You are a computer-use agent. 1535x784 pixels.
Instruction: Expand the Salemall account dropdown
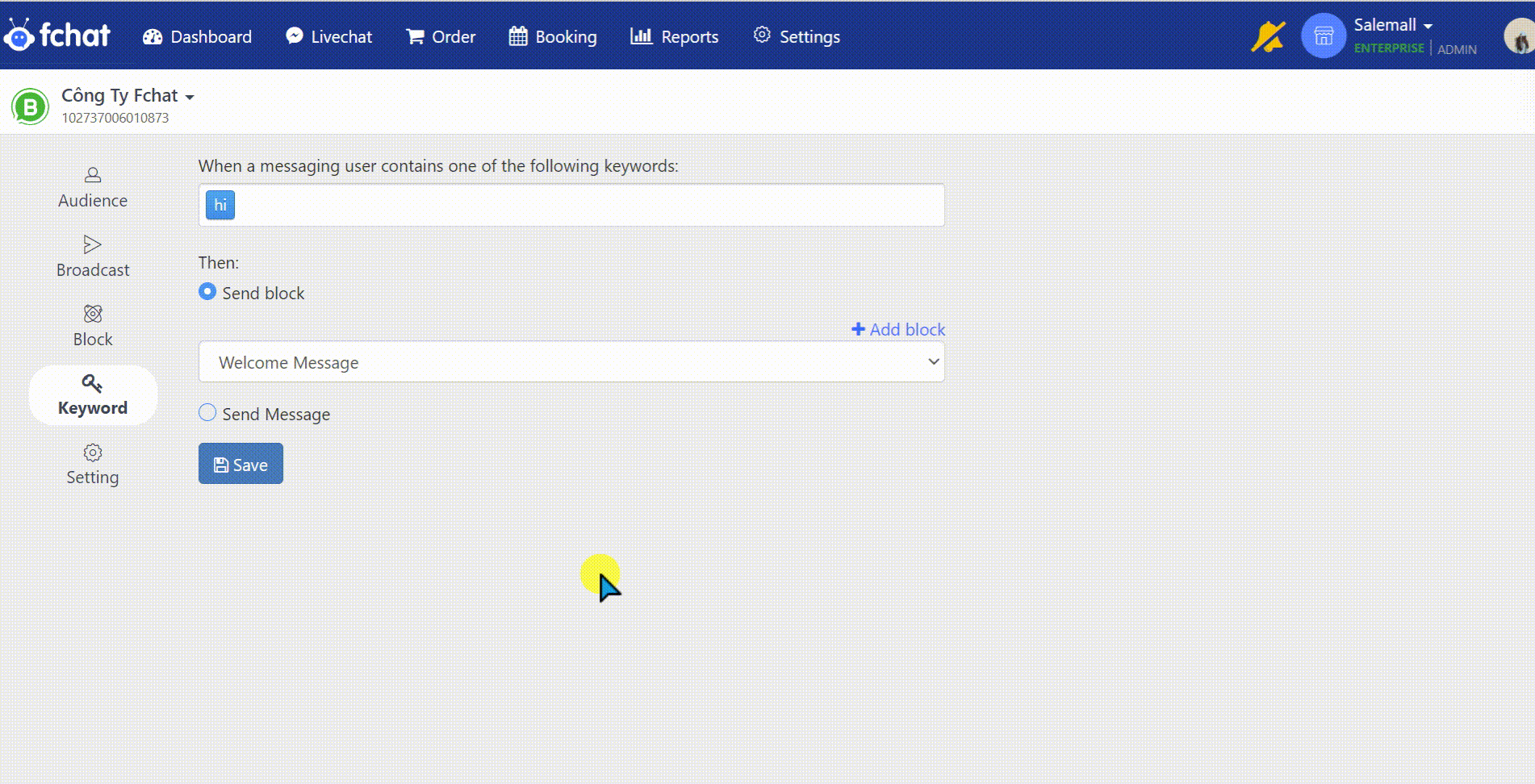click(x=1393, y=25)
